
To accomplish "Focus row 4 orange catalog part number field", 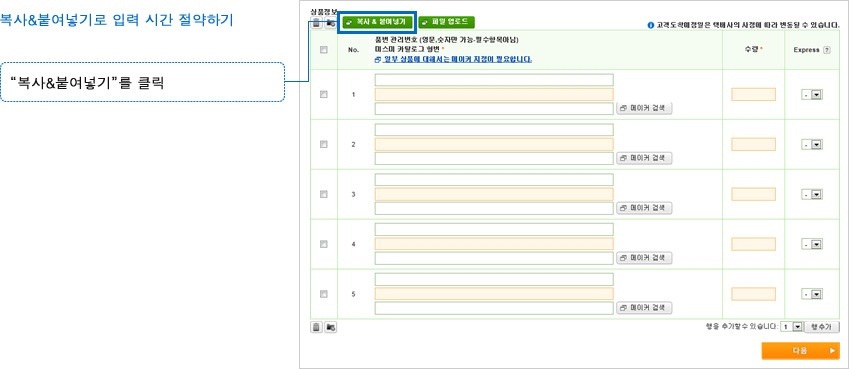I will coord(494,244).
